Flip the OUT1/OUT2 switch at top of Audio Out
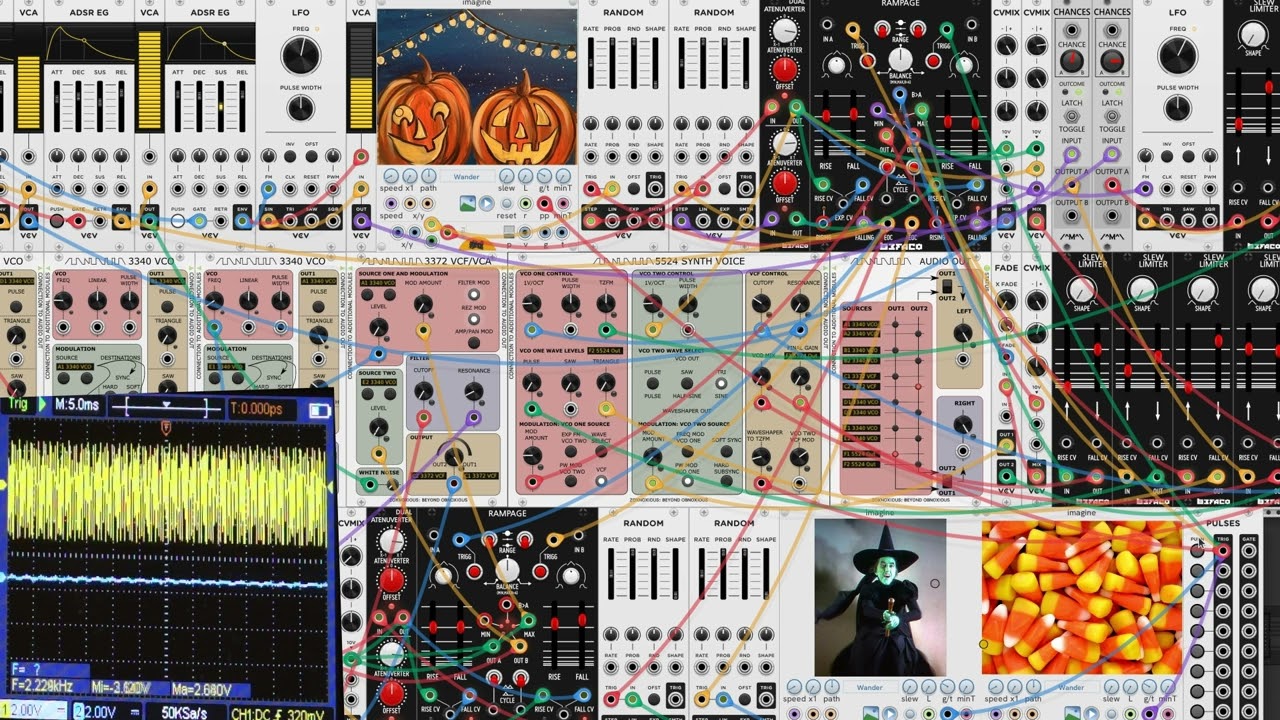This screenshot has height=720, width=1280. click(947, 287)
